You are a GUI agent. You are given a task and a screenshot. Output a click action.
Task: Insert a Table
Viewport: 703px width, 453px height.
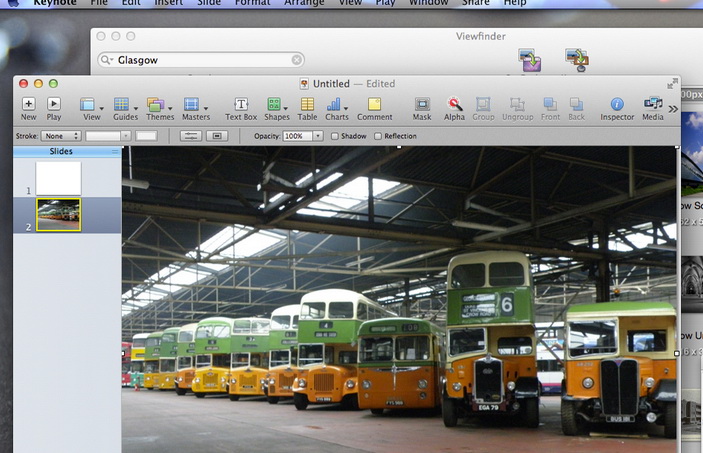[x=307, y=109]
